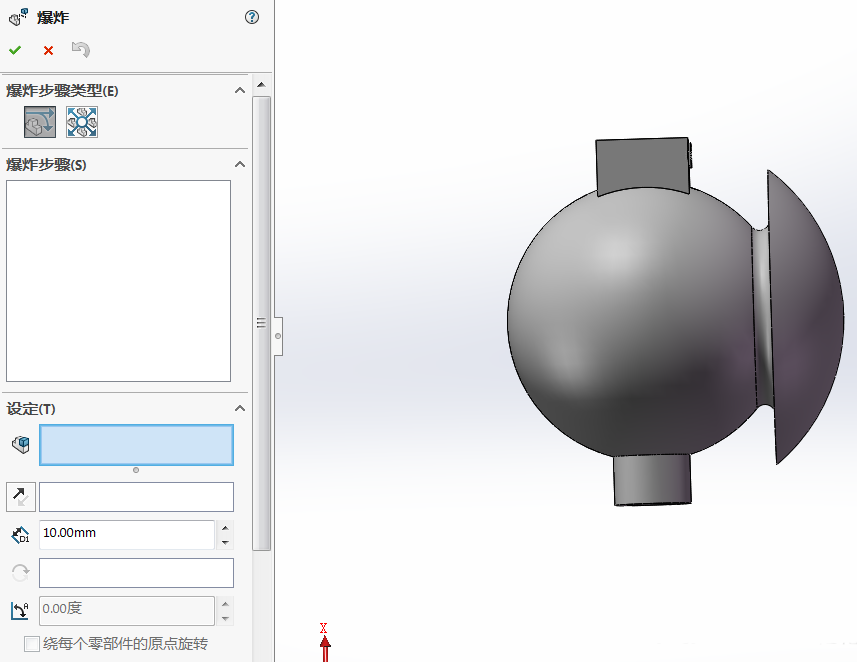The width and height of the screenshot is (857, 662).
Task: Click the explode distance D1 icon
Action: [x=20, y=534]
